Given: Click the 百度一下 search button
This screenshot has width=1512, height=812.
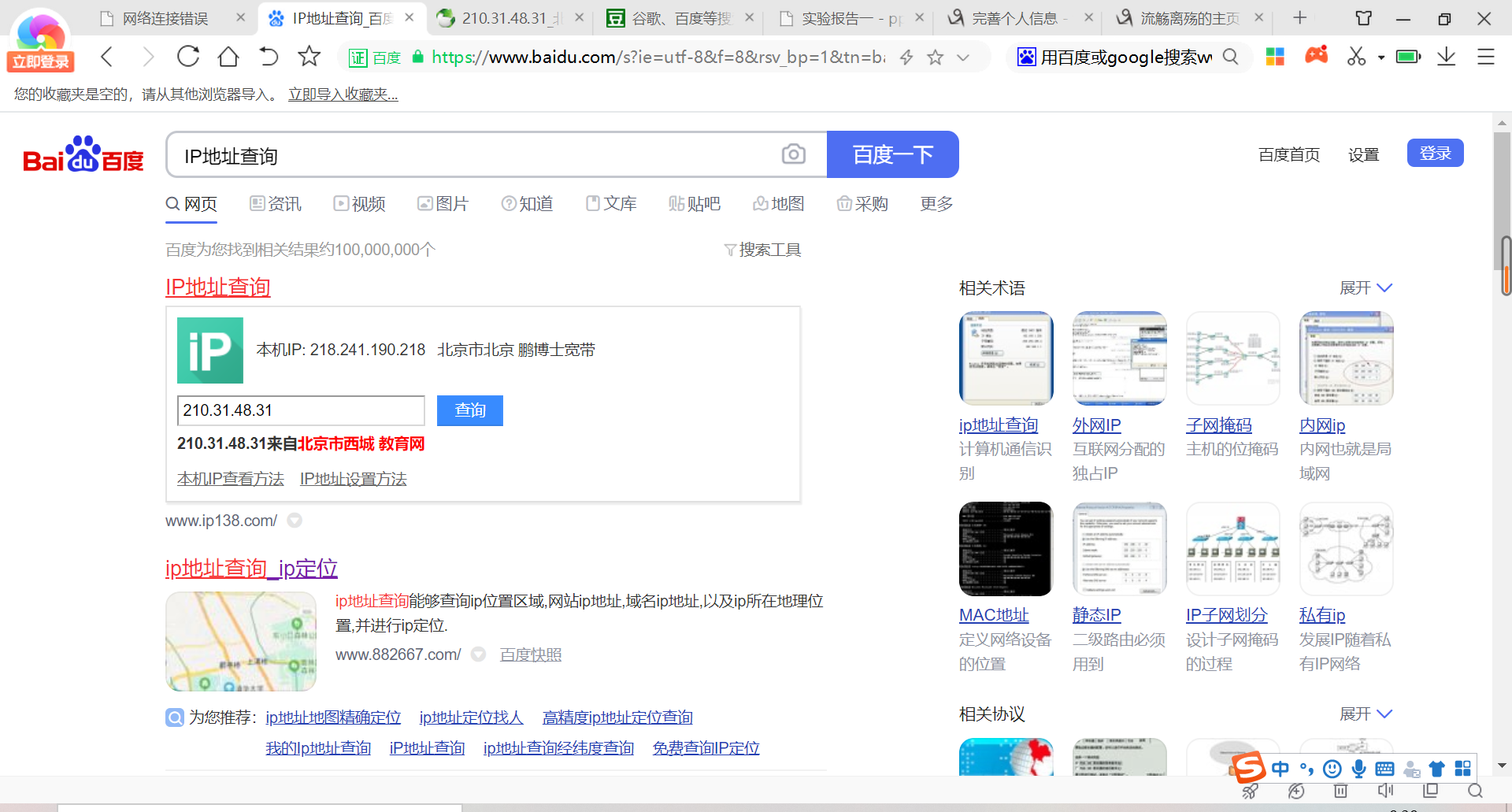Looking at the screenshot, I should pos(893,154).
